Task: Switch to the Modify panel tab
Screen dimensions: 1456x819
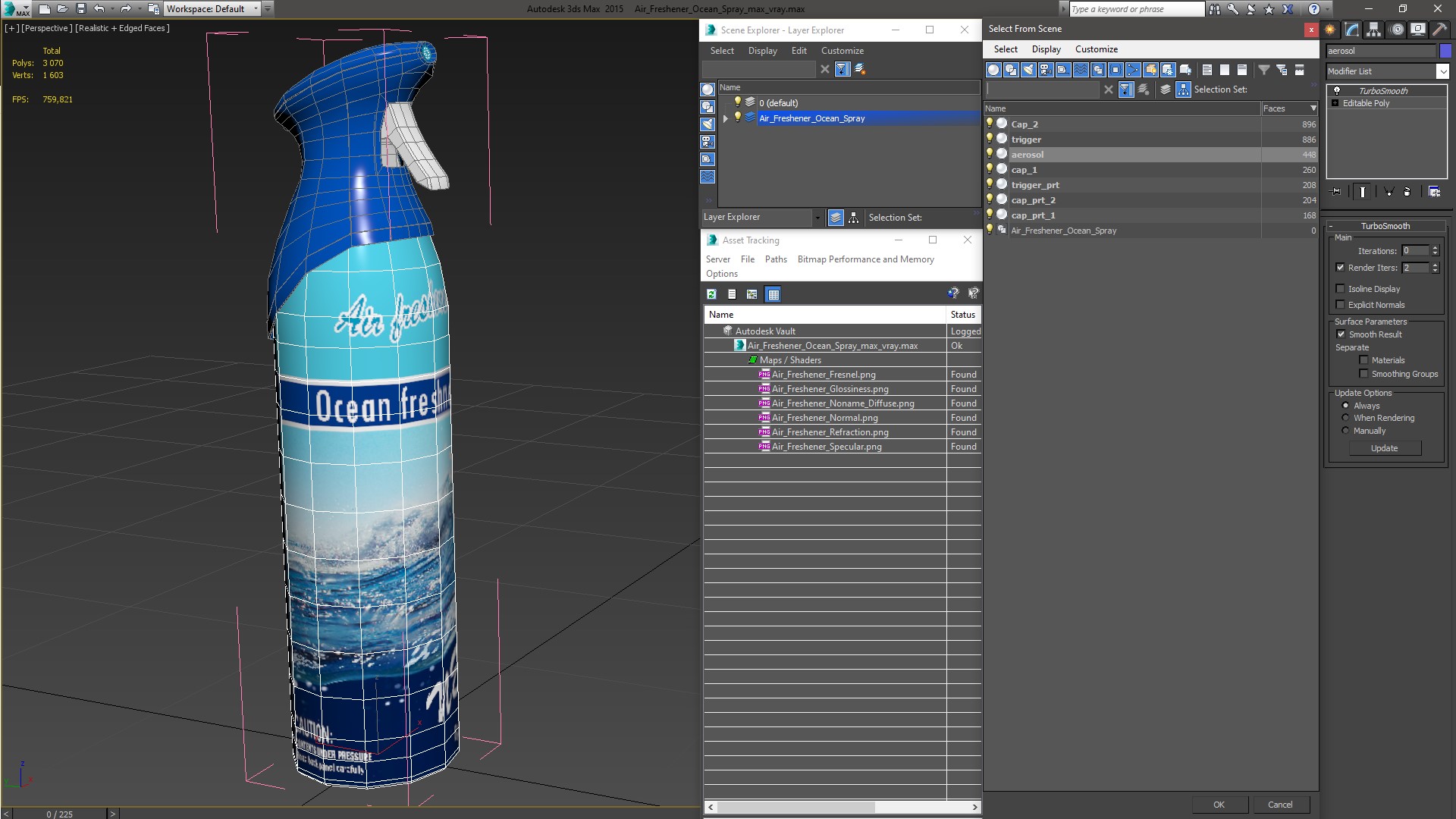Action: (1352, 30)
